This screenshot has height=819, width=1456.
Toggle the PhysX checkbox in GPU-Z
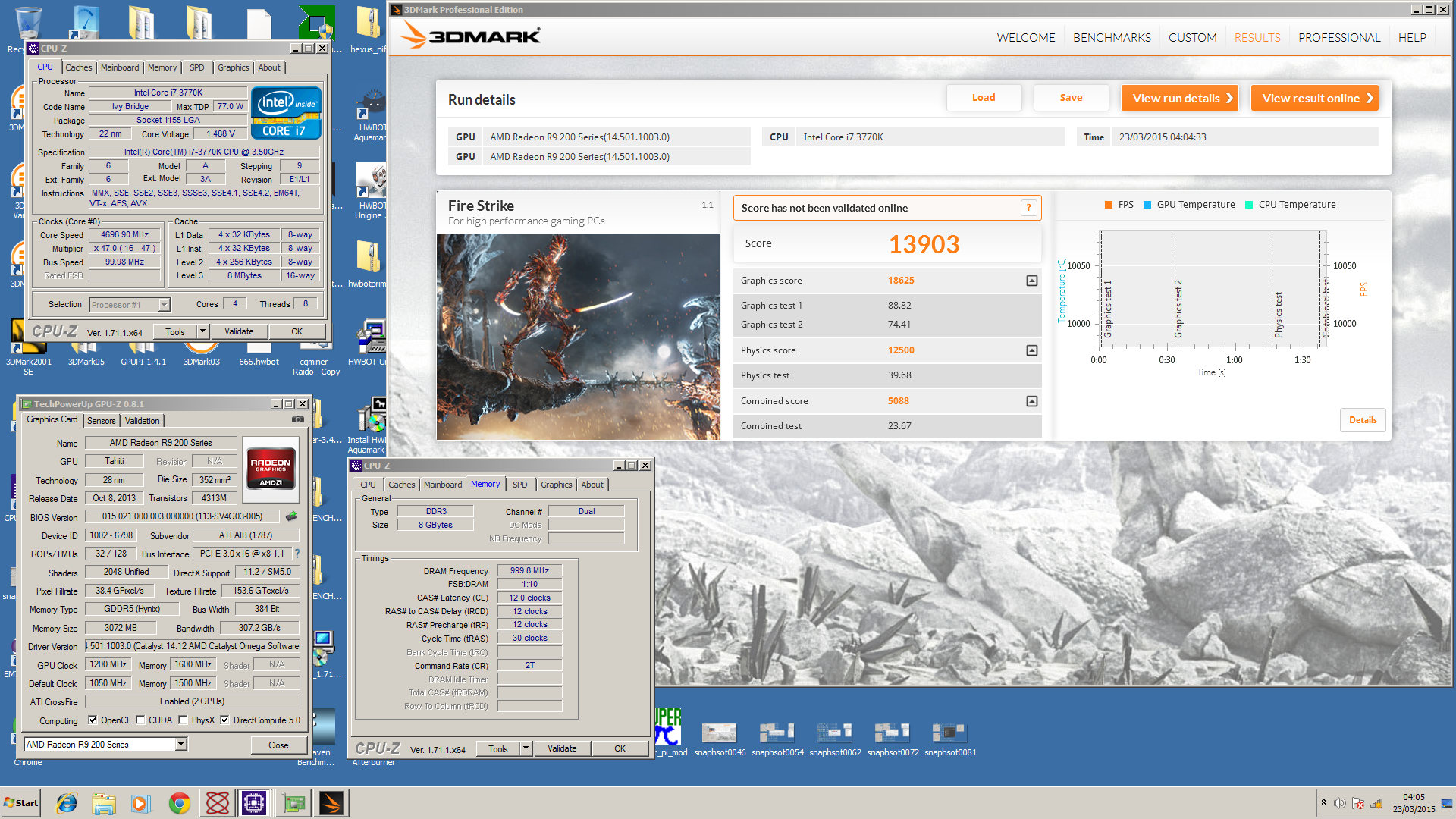click(183, 720)
